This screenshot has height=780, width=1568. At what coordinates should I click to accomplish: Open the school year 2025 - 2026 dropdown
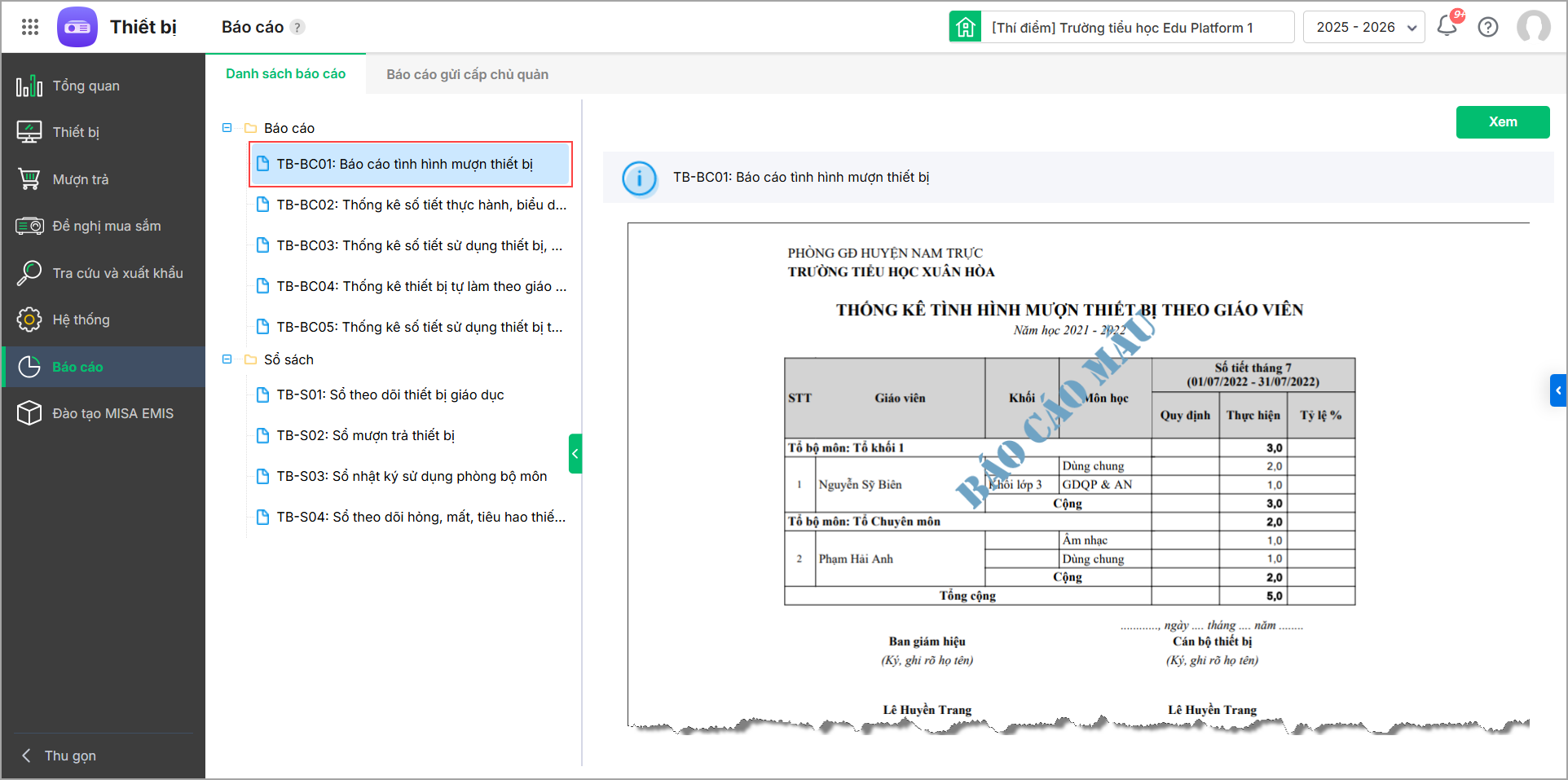pyautogui.click(x=1363, y=27)
